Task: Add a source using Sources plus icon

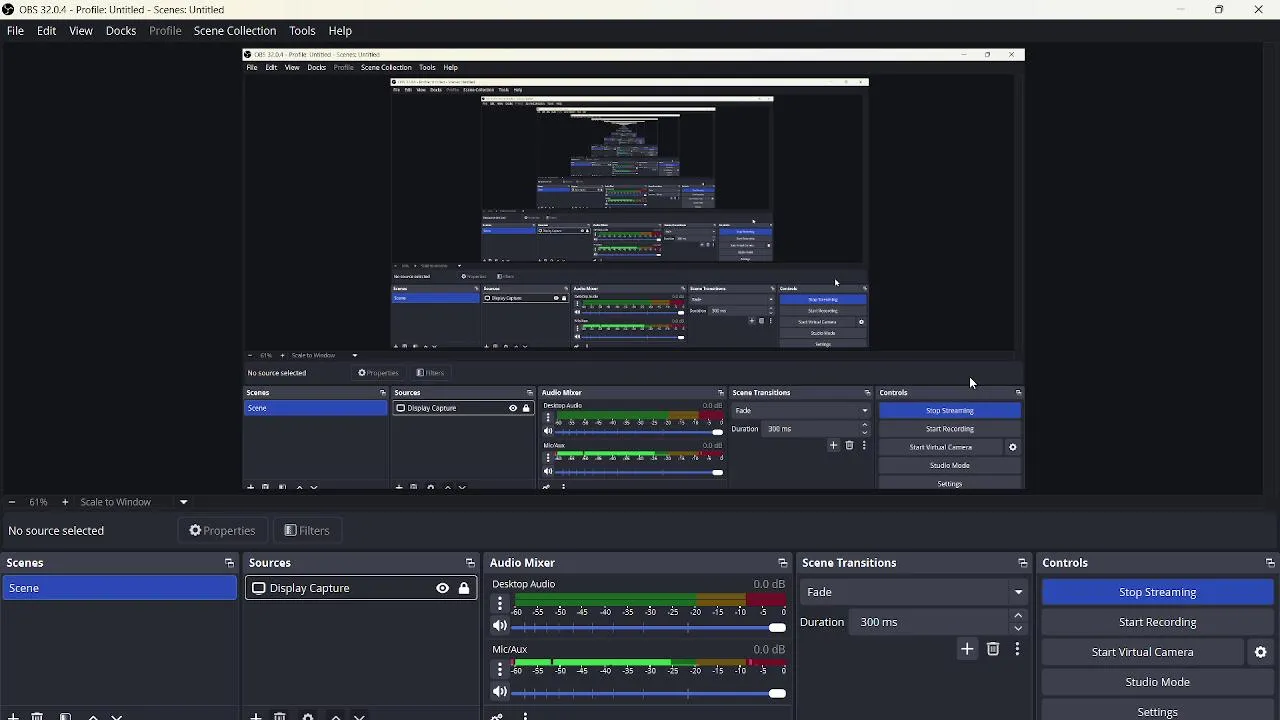Action: 256,716
